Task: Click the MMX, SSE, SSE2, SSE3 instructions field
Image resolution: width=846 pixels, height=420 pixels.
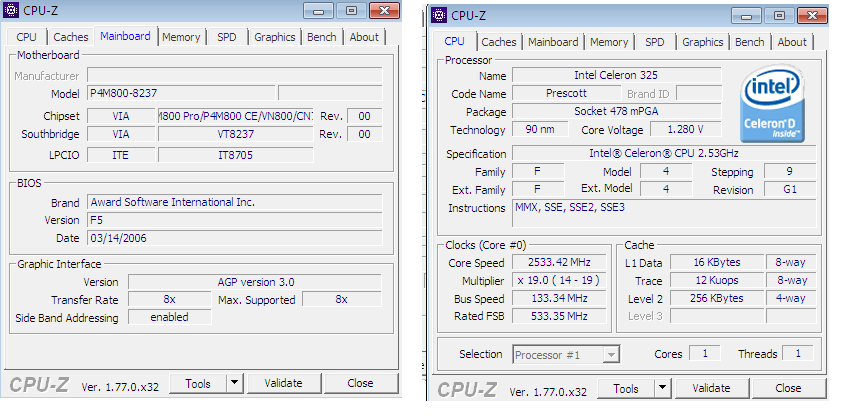Action: 664,214
